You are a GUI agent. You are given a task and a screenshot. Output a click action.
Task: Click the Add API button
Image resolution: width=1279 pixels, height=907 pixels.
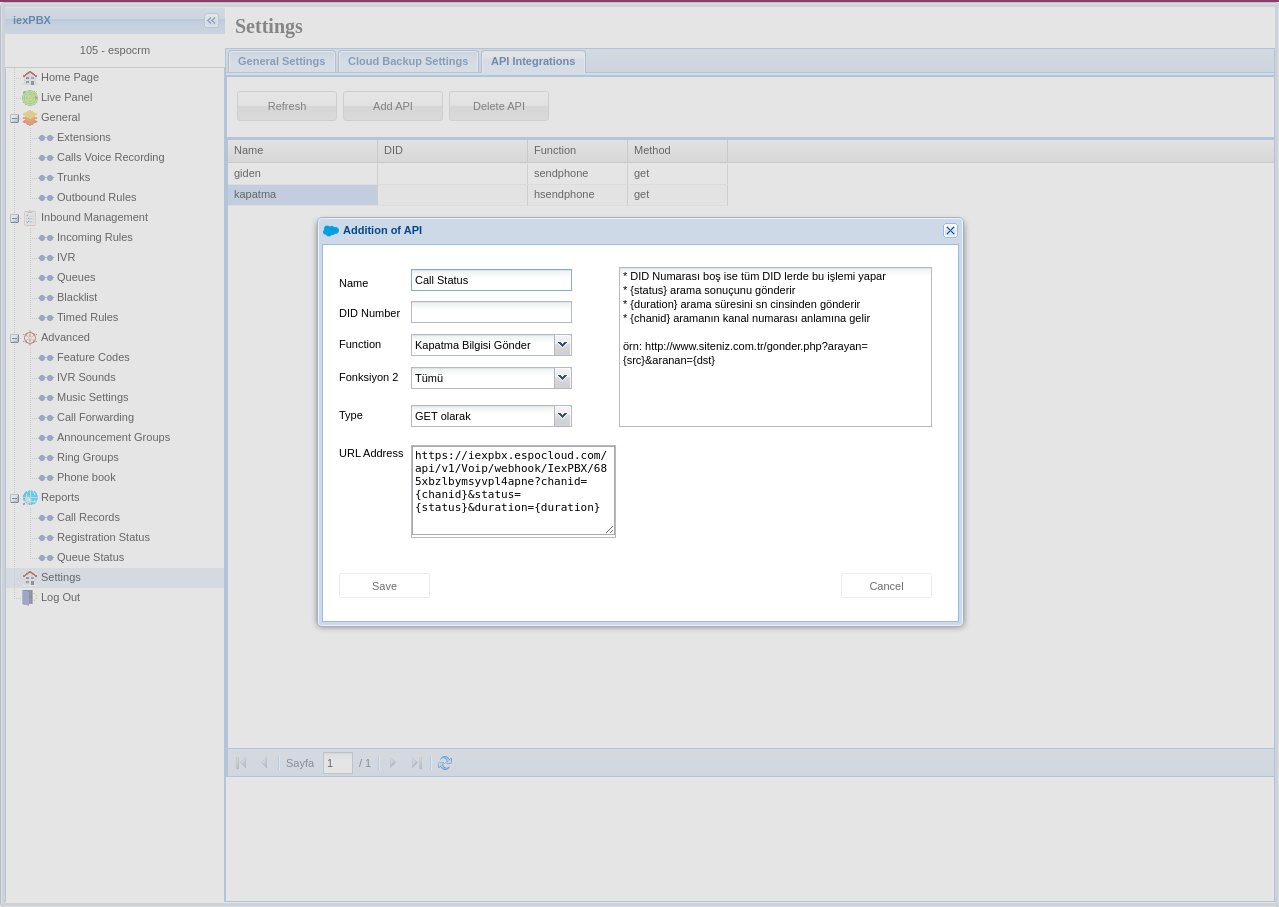[x=392, y=105]
